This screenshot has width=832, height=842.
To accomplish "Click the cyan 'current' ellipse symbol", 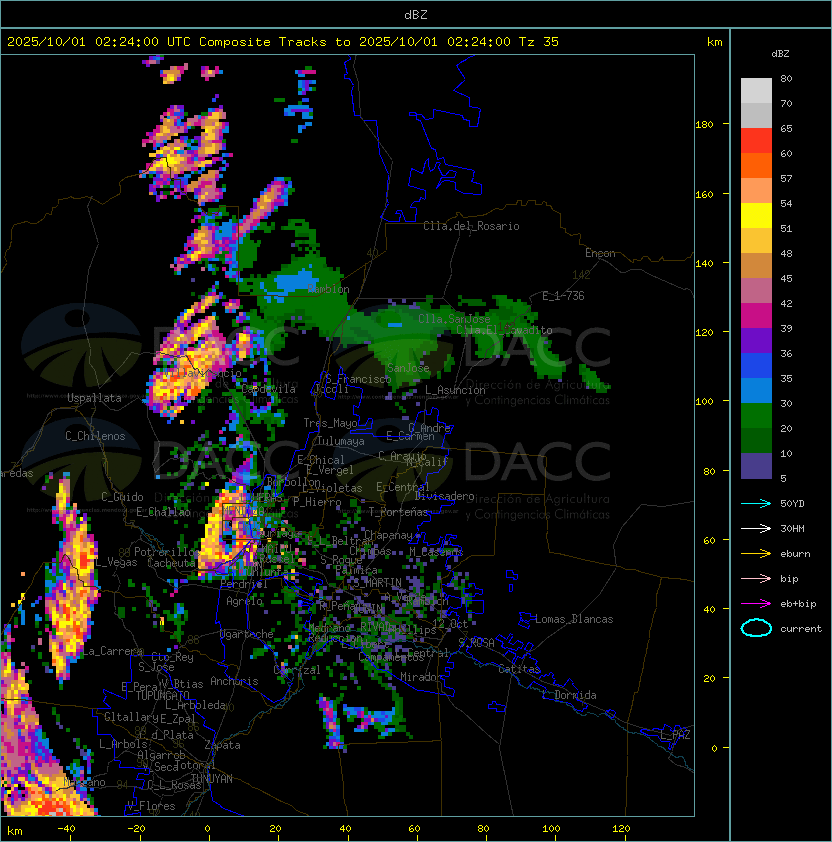I will tap(756, 628).
